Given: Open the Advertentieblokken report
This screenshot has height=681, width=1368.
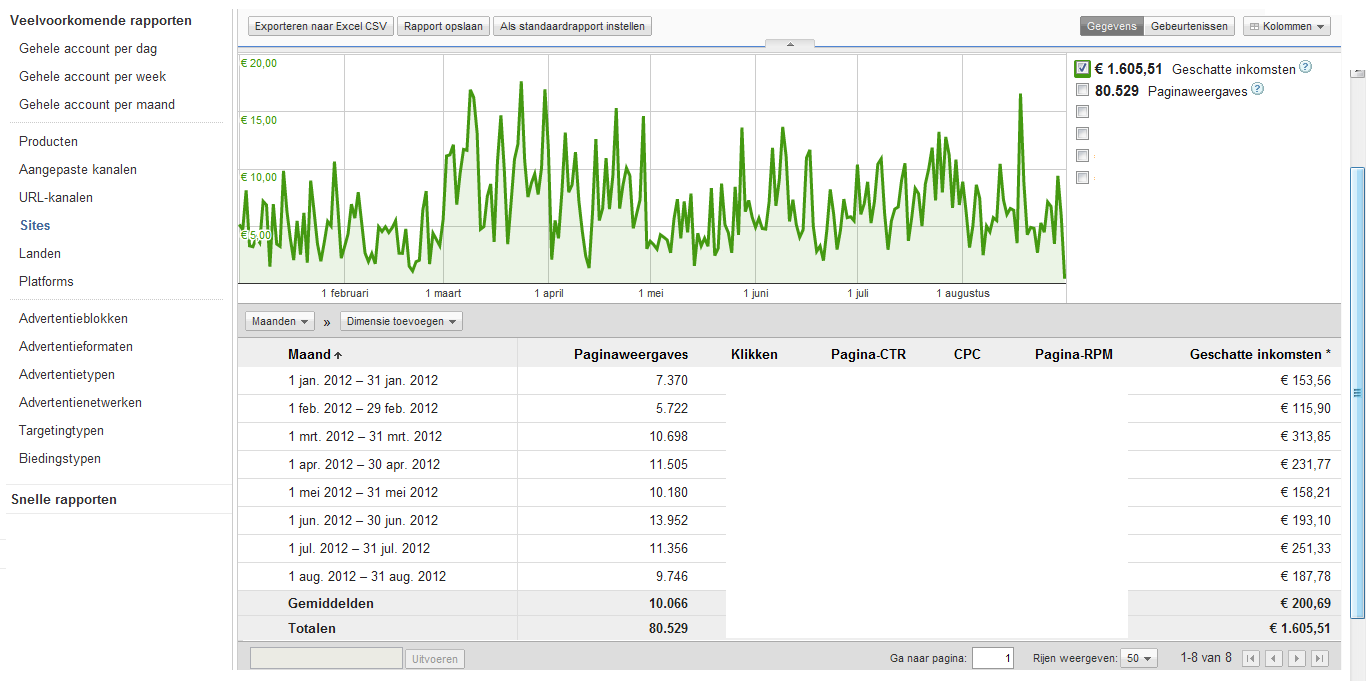Looking at the screenshot, I should 73,319.
